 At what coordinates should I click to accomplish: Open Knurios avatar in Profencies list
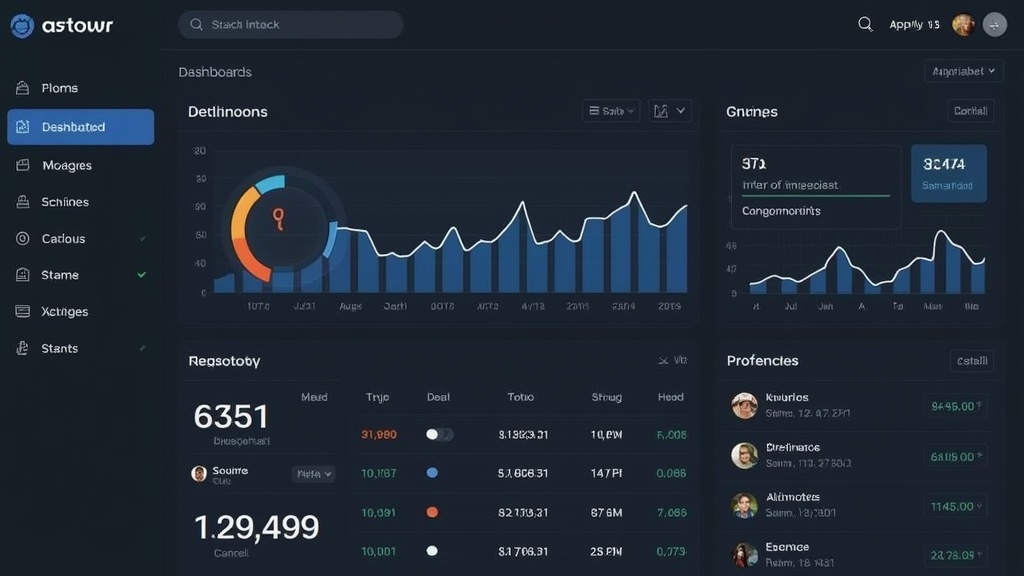[x=744, y=406]
